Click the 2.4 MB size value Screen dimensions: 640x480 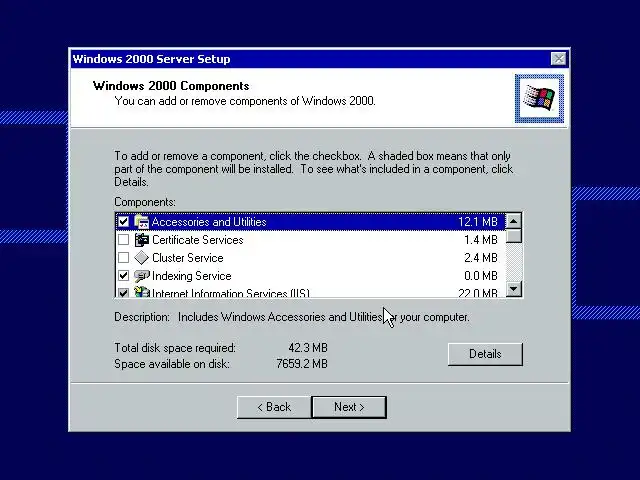[x=480, y=258]
